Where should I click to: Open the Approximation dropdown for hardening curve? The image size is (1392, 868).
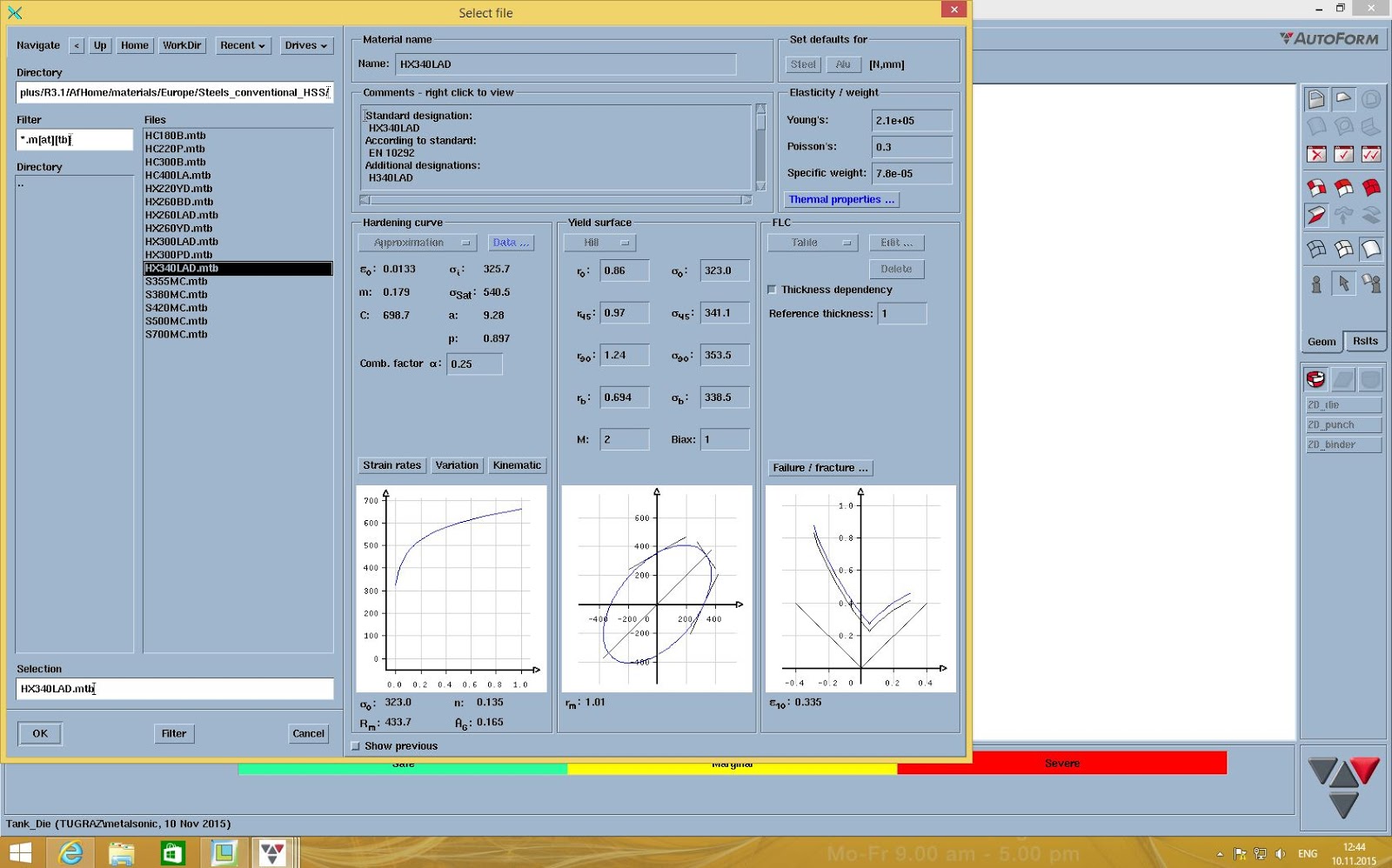point(418,242)
